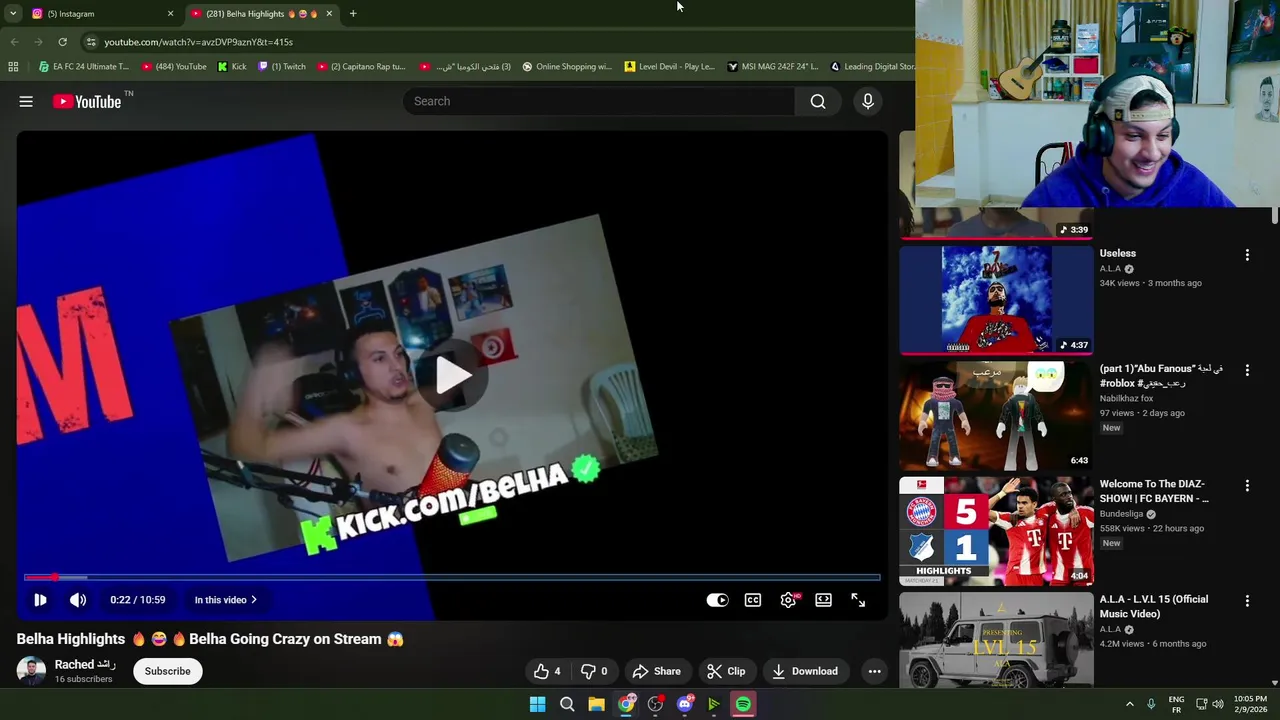Viewport: 1280px width, 720px height.
Task: Open Windows taskbar search
Action: [x=567, y=704]
